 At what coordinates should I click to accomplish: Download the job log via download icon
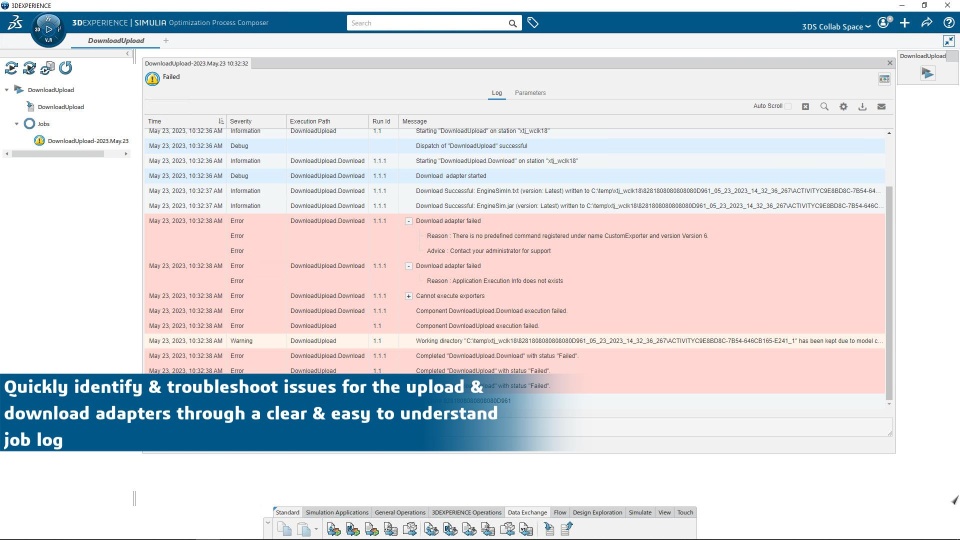click(x=862, y=107)
